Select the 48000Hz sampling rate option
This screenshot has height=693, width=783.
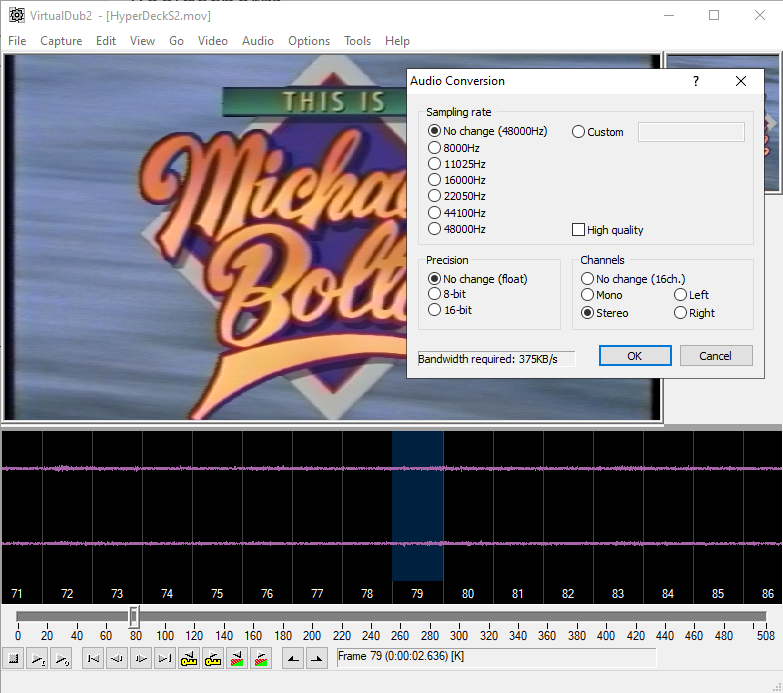[457, 229]
